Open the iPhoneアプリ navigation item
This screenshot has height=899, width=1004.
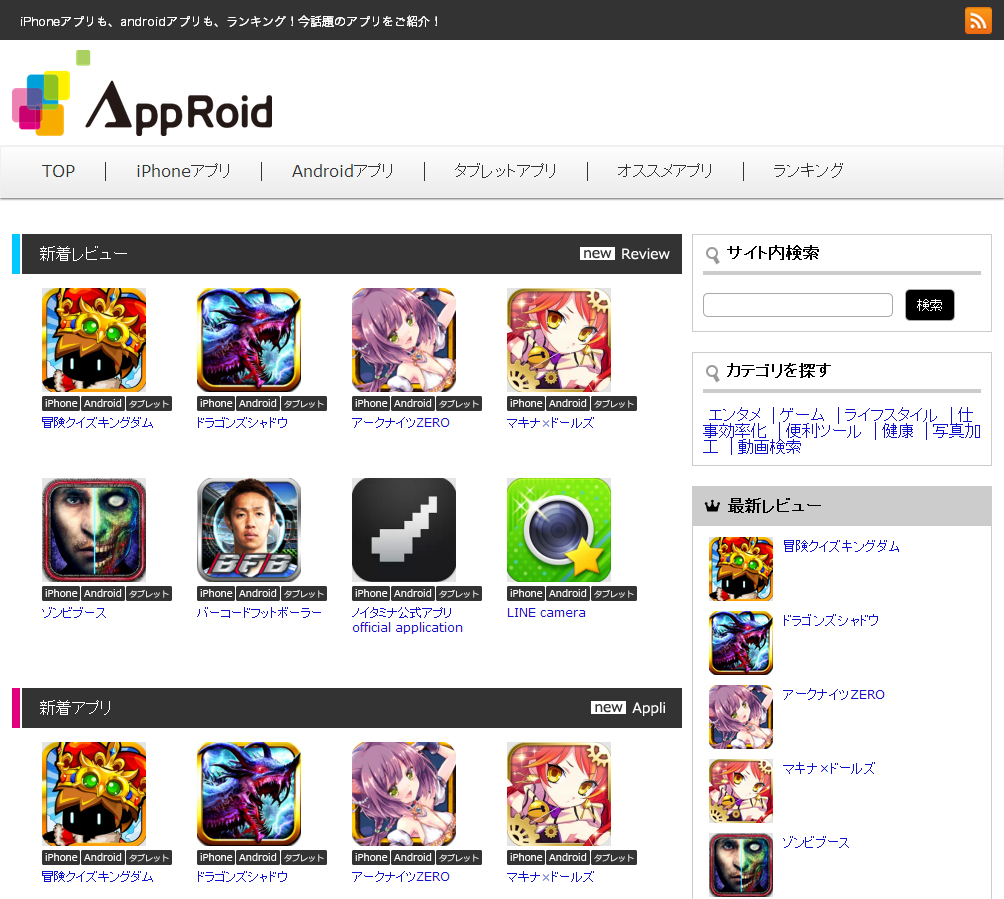pyautogui.click(x=183, y=171)
